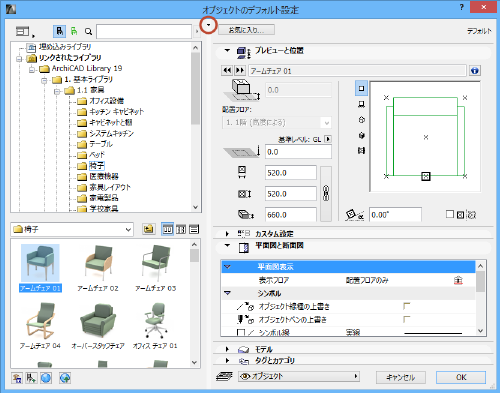The image size is (500, 393).
Task: Switch to small thumbnail view
Action: pyautogui.click(x=181, y=229)
